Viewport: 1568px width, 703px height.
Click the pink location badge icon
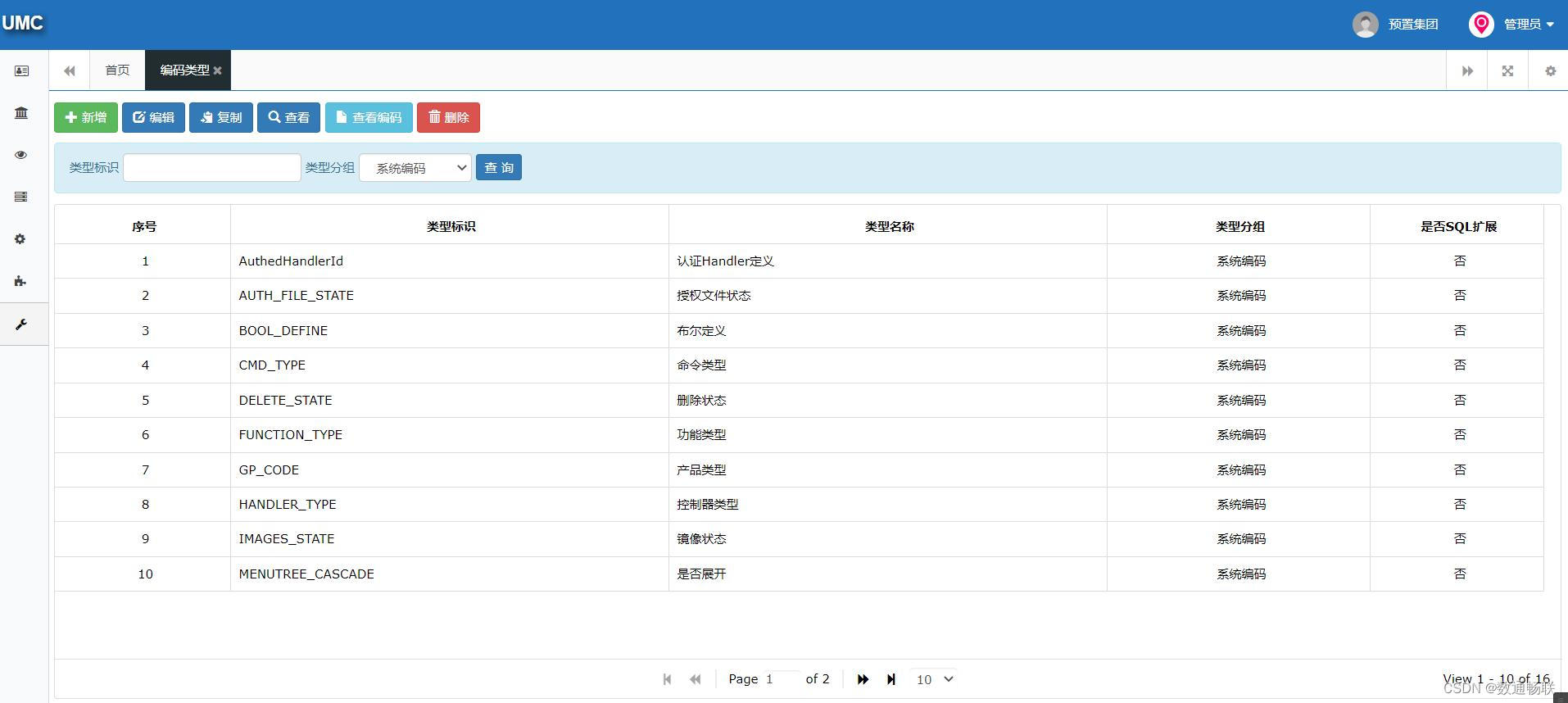[x=1481, y=25]
